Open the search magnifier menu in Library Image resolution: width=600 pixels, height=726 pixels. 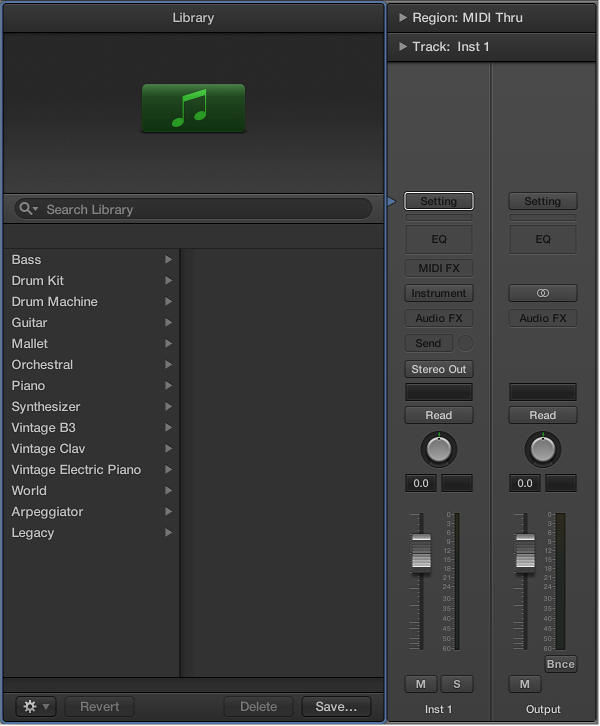29,209
